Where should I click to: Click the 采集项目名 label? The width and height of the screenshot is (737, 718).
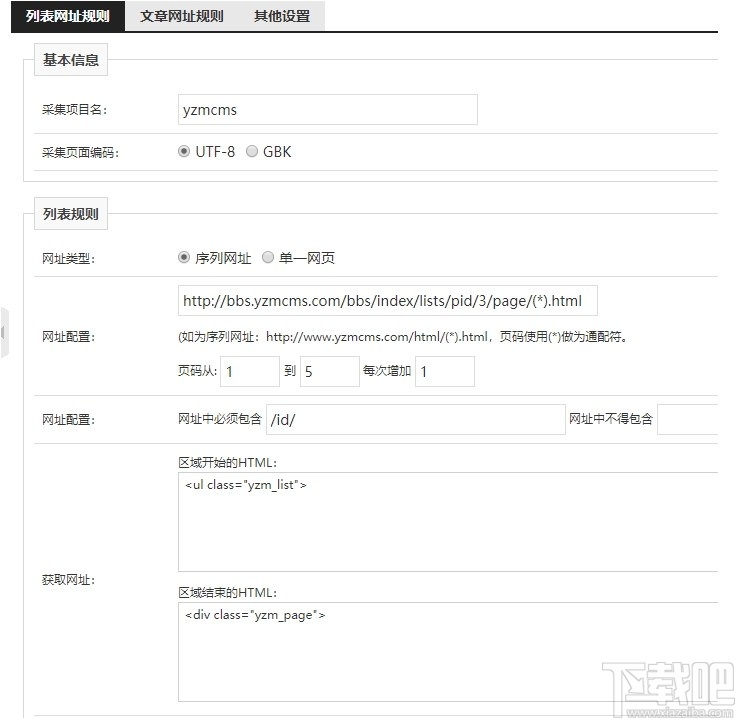(x=75, y=110)
